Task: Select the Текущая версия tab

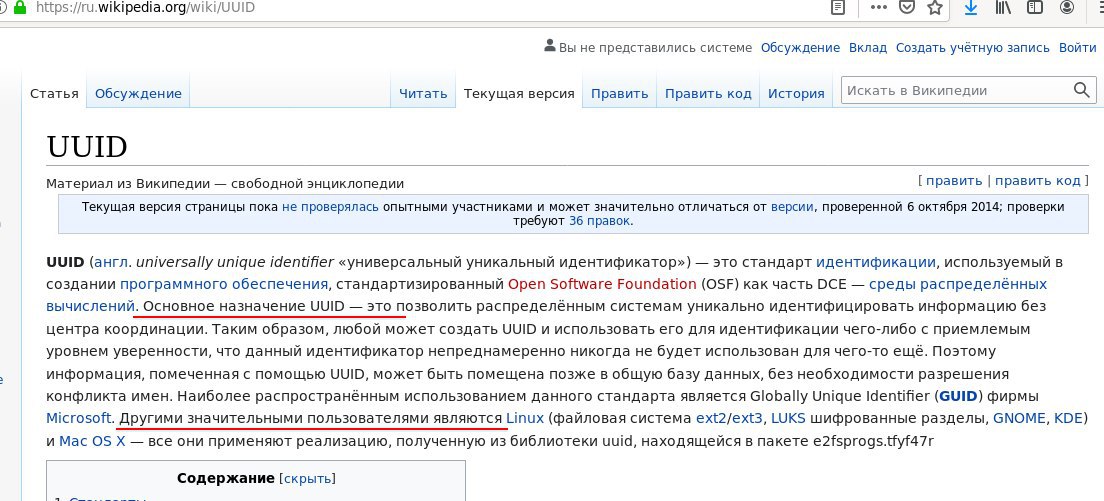Action: tap(519, 93)
